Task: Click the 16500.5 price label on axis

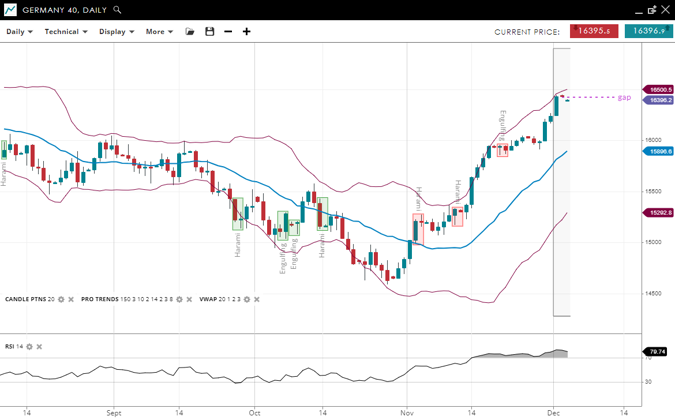Action: [660, 90]
